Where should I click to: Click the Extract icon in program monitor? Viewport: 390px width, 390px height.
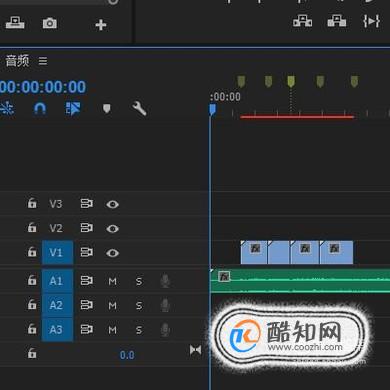tap(337, 21)
